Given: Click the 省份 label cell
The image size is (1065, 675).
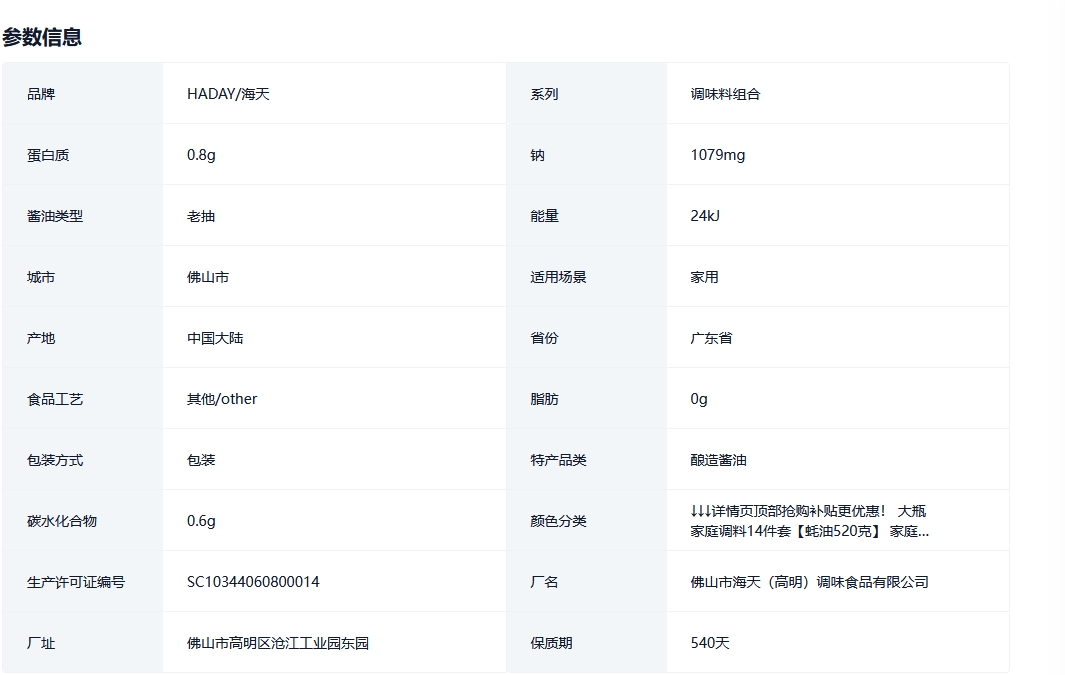Looking at the screenshot, I should [x=586, y=338].
